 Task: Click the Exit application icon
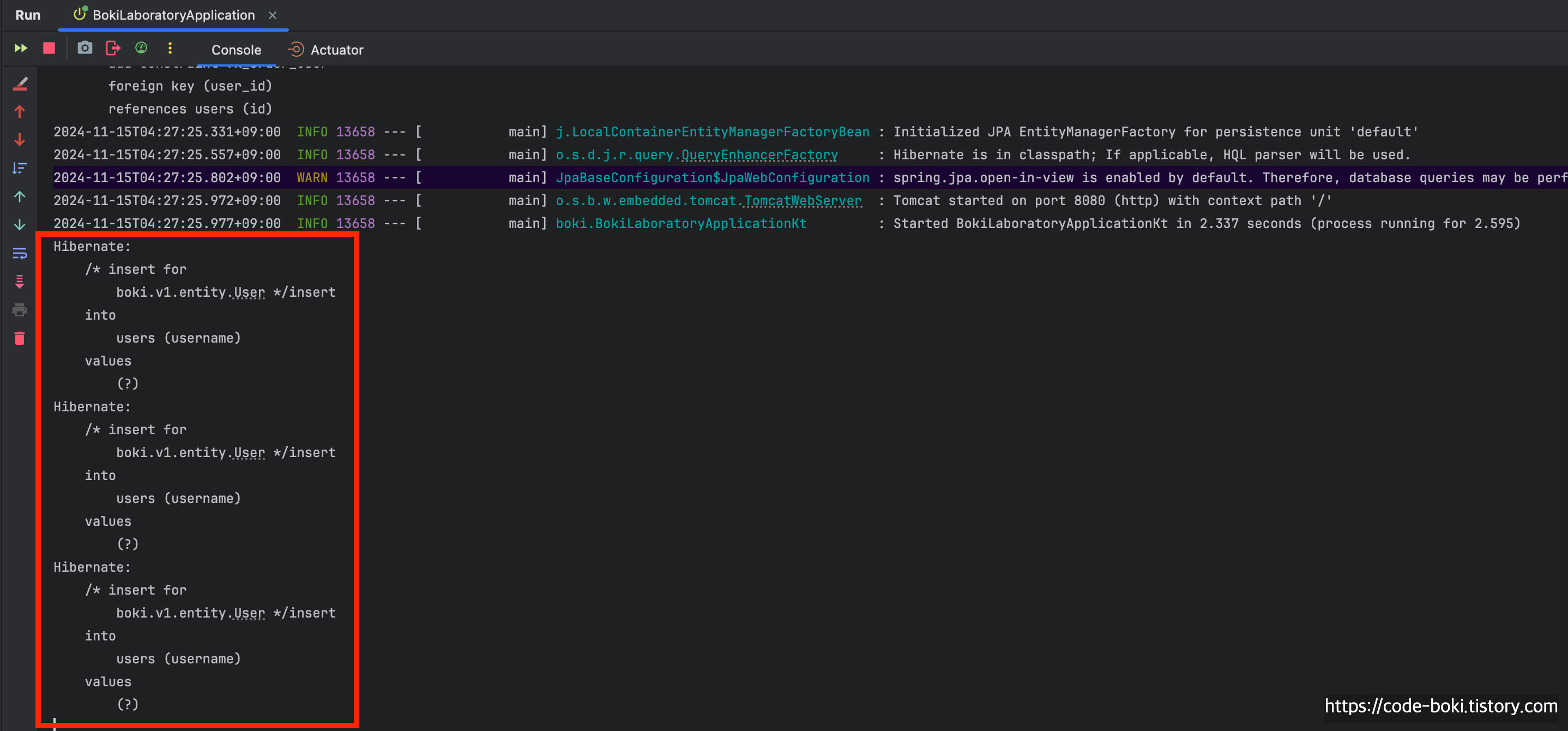coord(113,48)
